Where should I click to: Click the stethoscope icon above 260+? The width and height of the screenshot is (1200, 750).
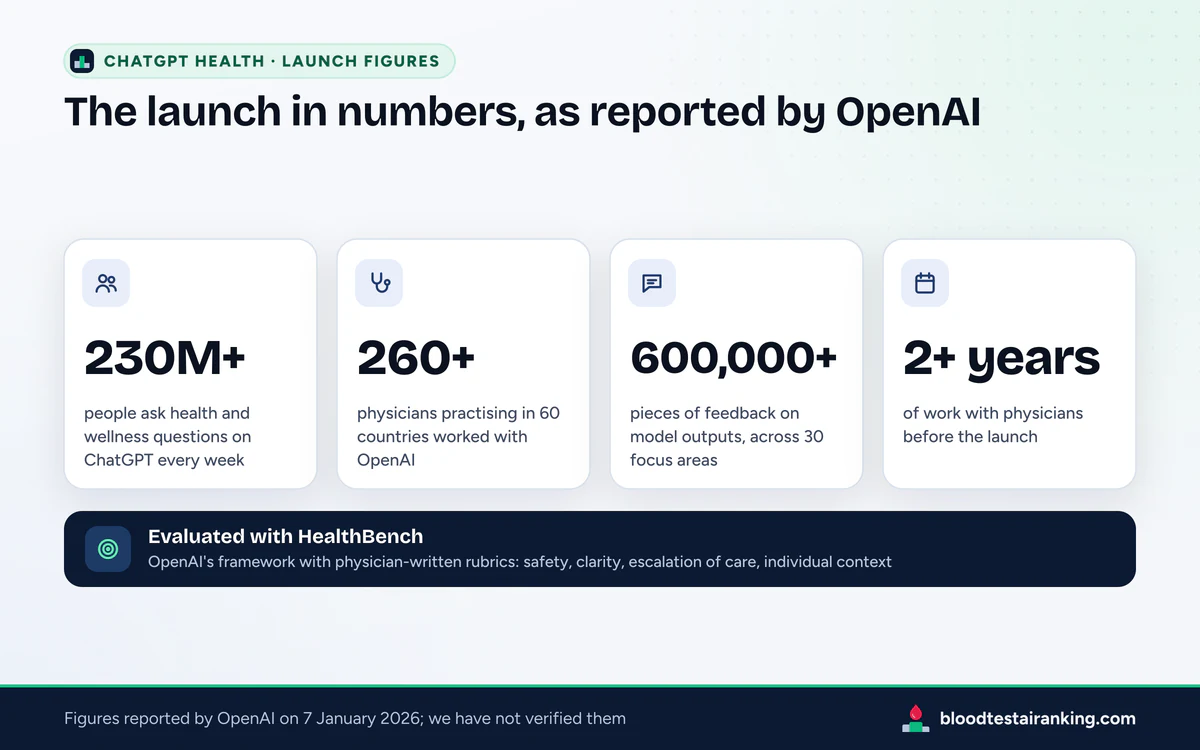(x=379, y=283)
